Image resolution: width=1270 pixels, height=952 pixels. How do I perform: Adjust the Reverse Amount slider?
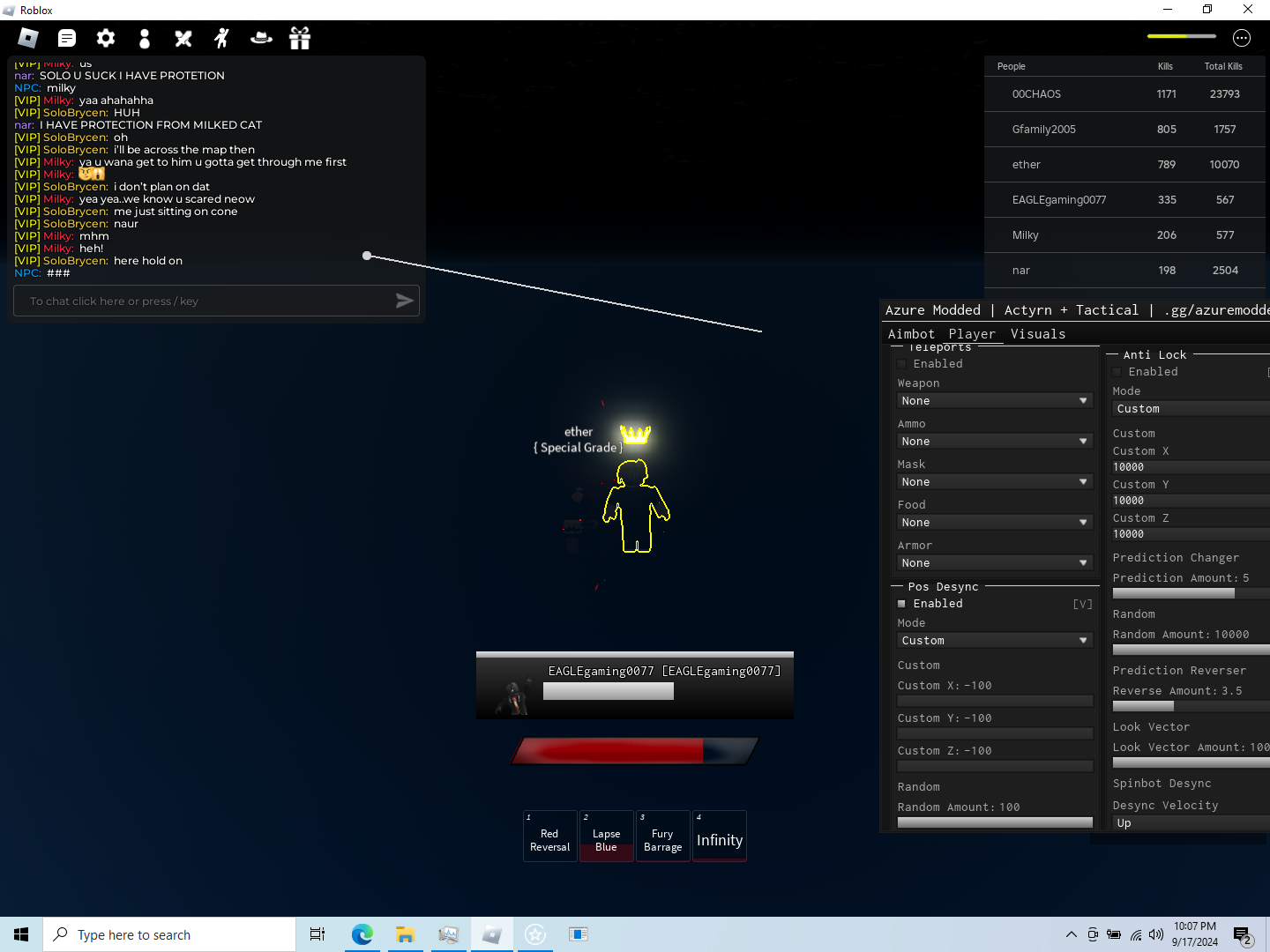click(1191, 706)
